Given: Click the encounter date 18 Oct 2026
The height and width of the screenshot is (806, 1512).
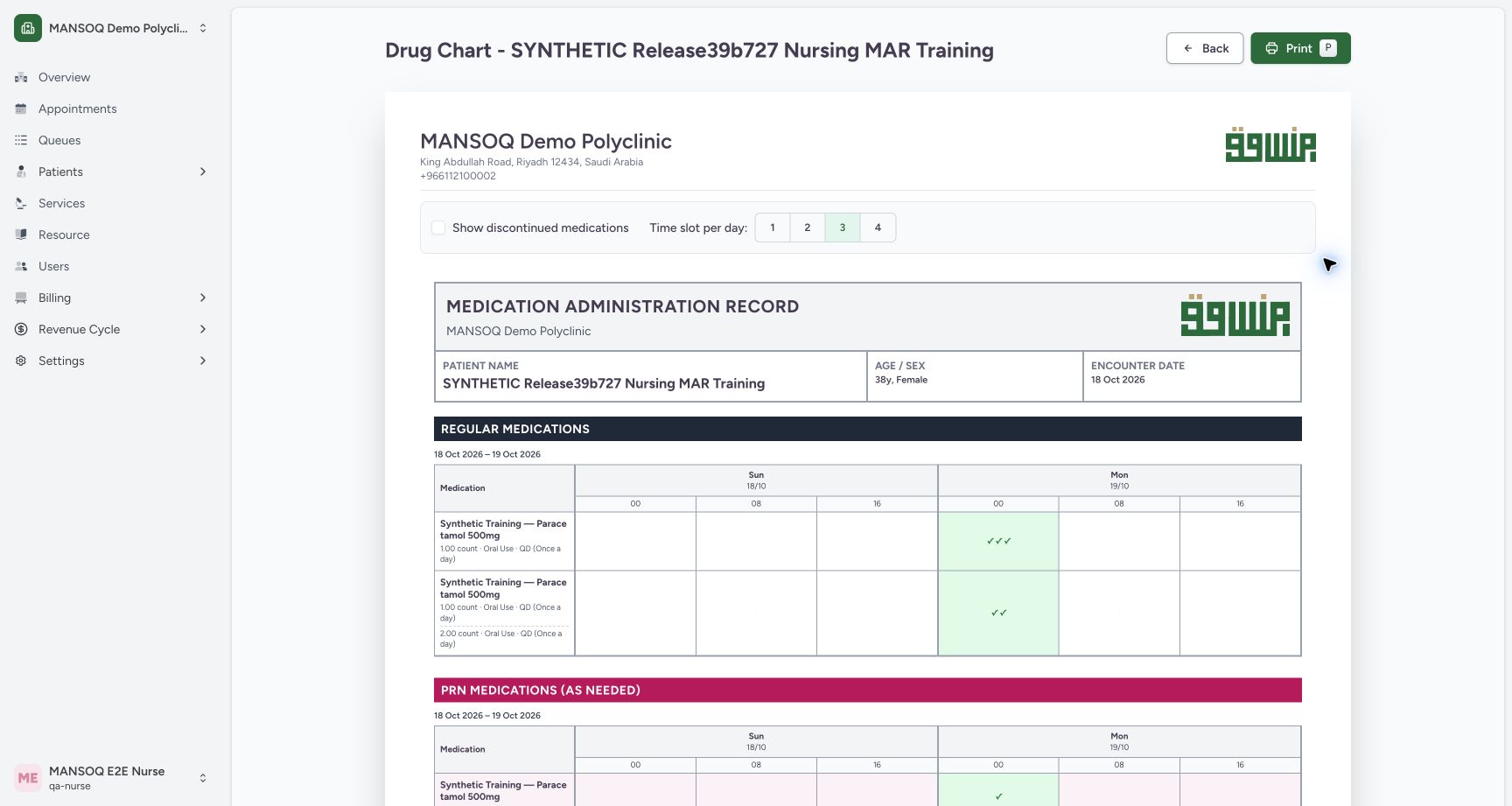Looking at the screenshot, I should click(1117, 380).
